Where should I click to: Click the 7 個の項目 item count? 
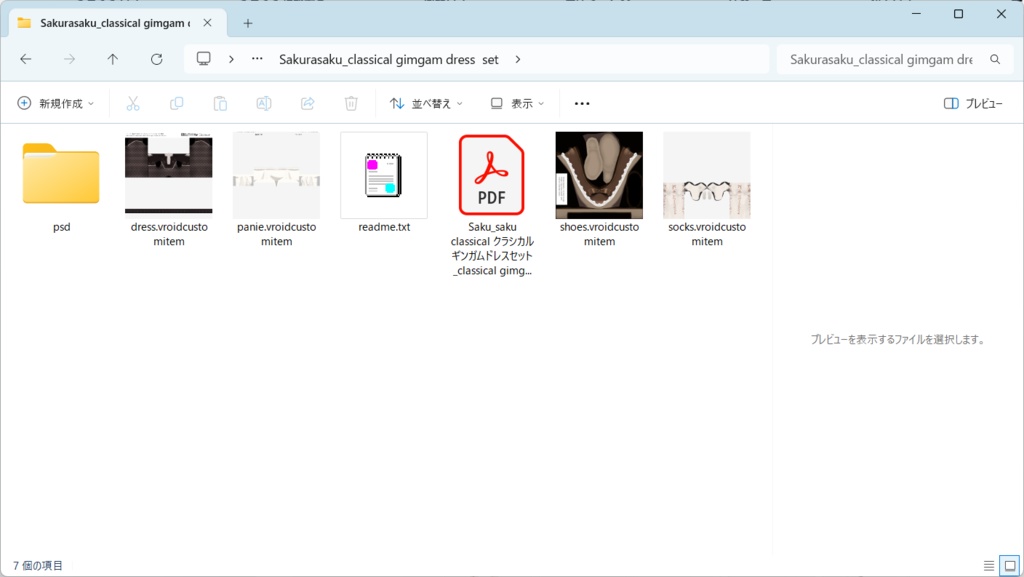[38, 565]
